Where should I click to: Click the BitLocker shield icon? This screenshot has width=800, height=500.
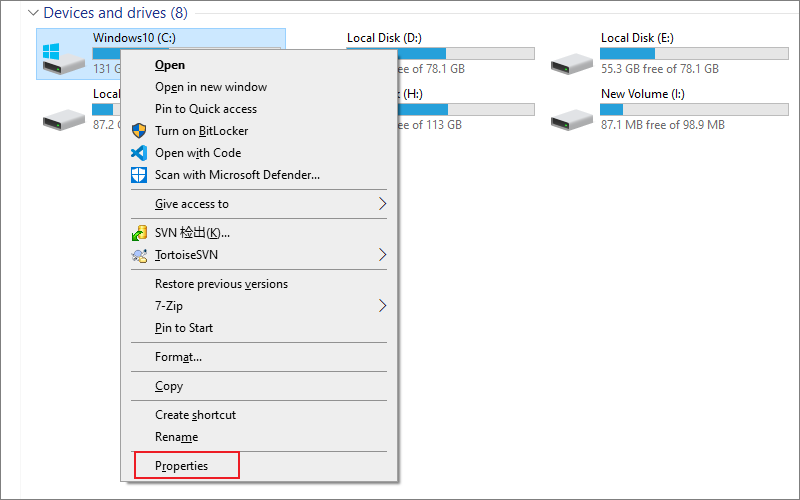pos(139,131)
